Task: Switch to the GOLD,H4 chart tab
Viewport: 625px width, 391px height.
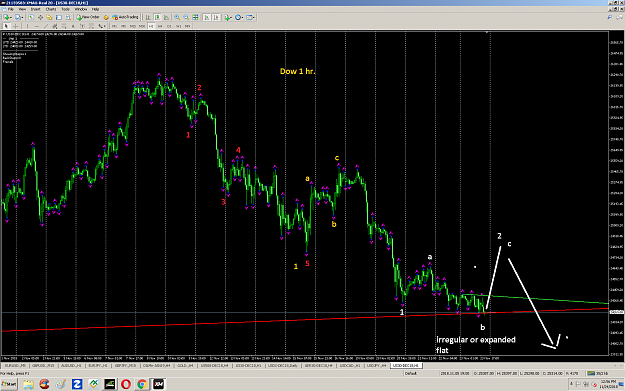Action: [185, 365]
